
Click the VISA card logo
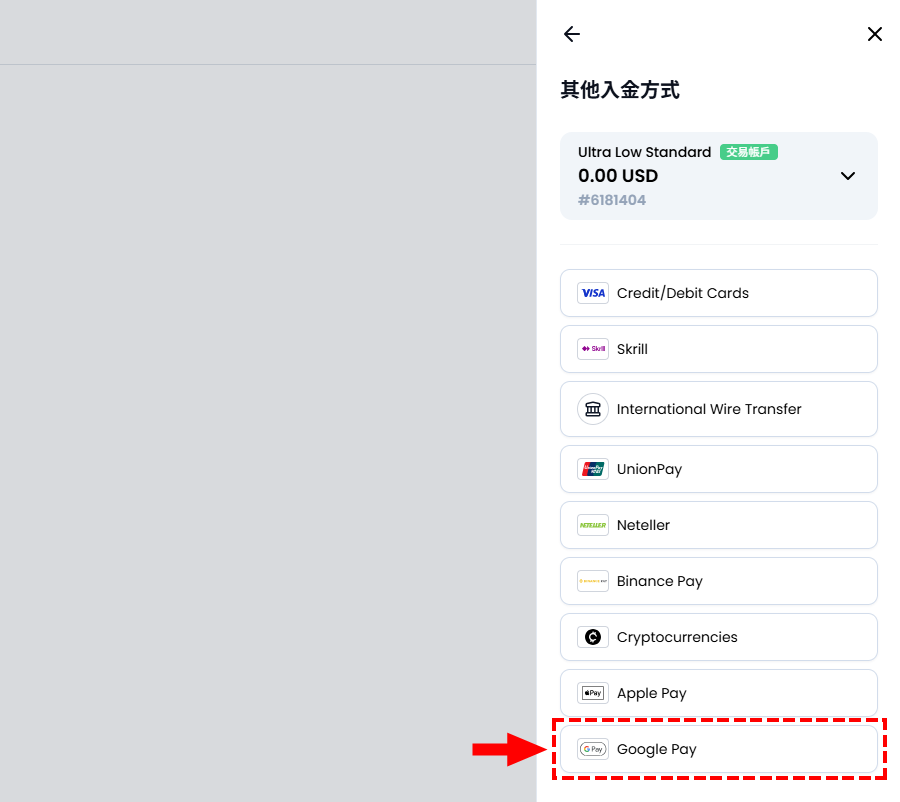click(593, 293)
